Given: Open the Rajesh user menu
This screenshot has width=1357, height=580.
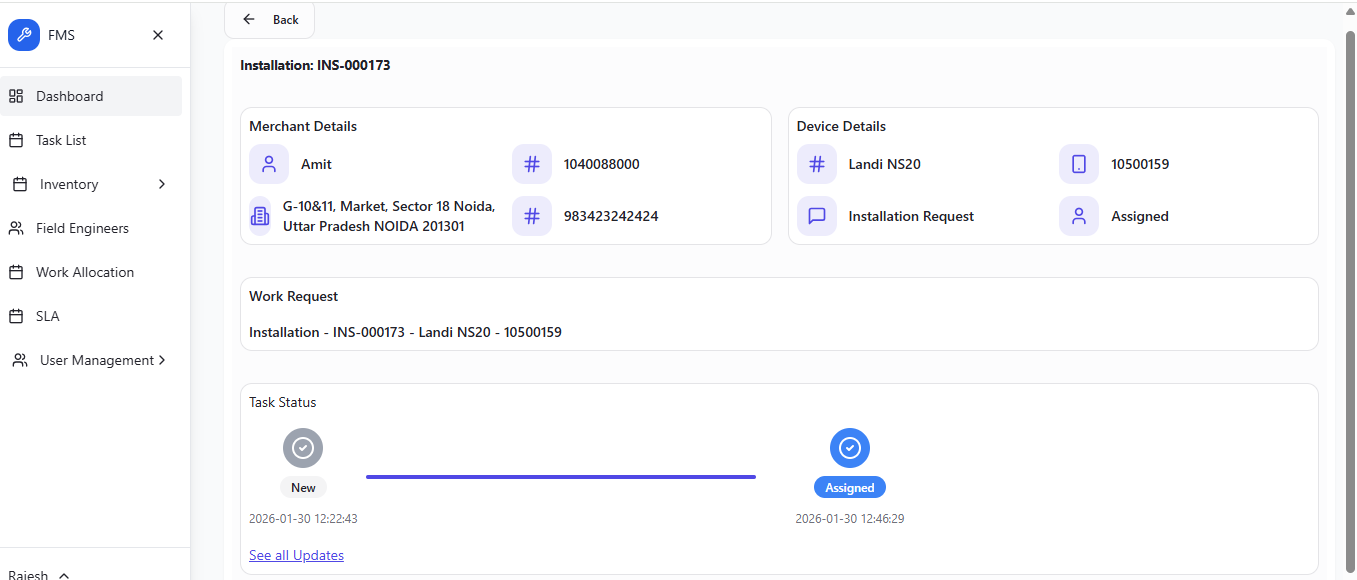Looking at the screenshot, I should 38,575.
